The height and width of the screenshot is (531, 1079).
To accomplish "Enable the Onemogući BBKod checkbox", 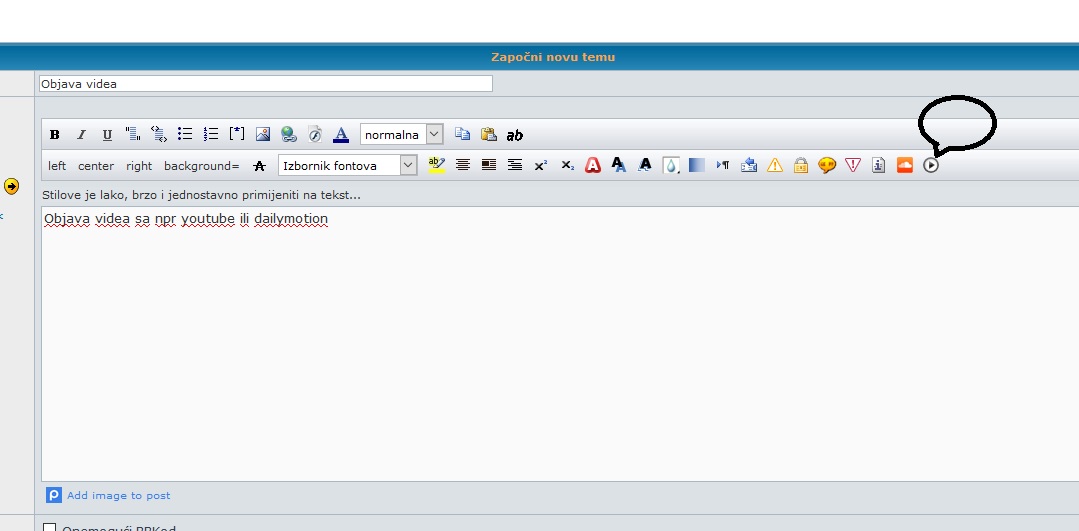I will point(50,527).
